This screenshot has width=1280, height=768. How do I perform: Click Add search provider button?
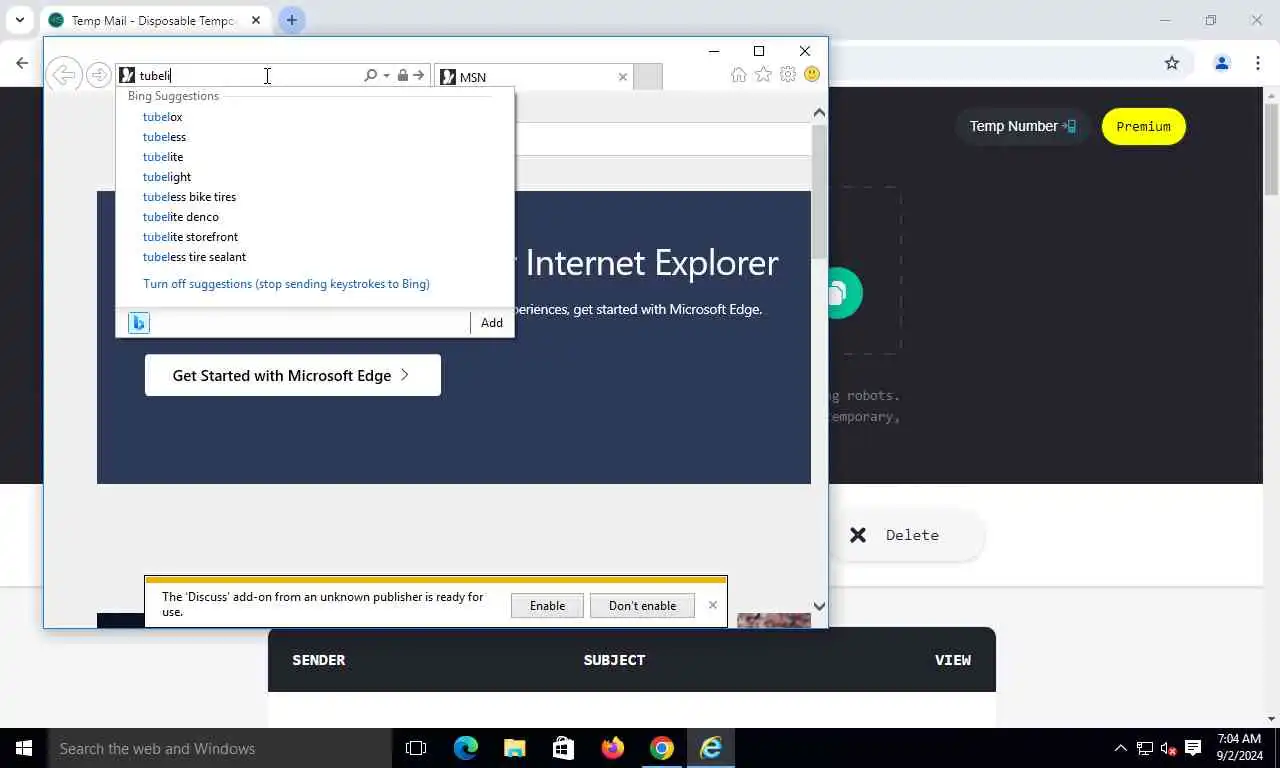click(x=492, y=323)
